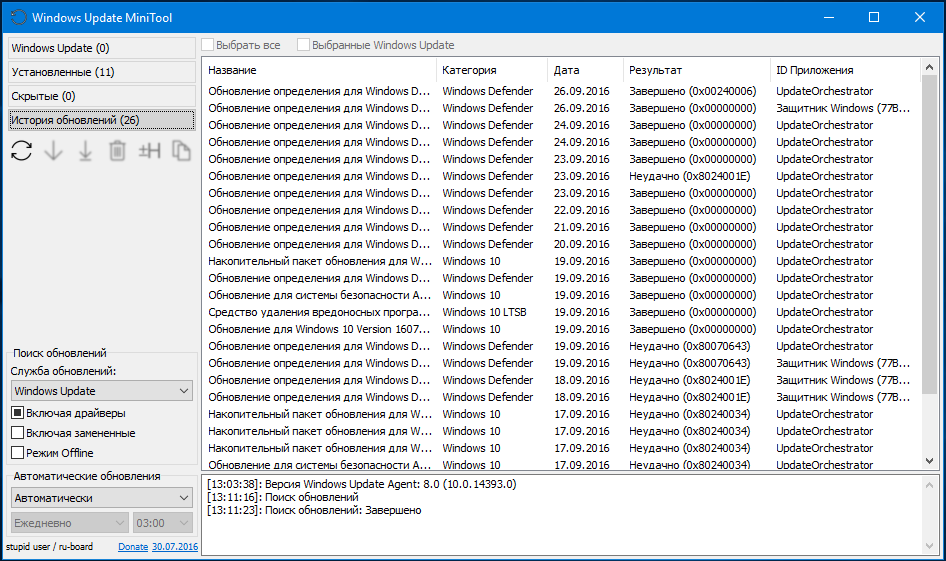946x561 pixels.
Task: Switch to the 'Windows Update (0)' tab
Action: [x=101, y=48]
